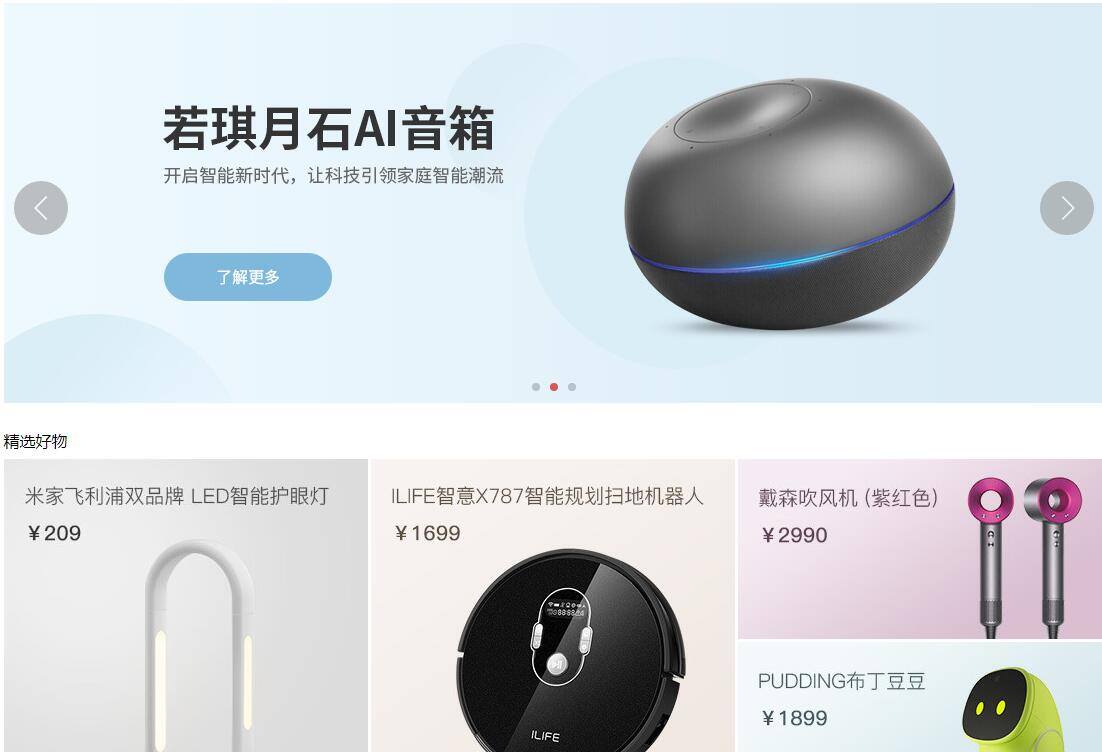Click the ¥2990 price label

click(794, 536)
